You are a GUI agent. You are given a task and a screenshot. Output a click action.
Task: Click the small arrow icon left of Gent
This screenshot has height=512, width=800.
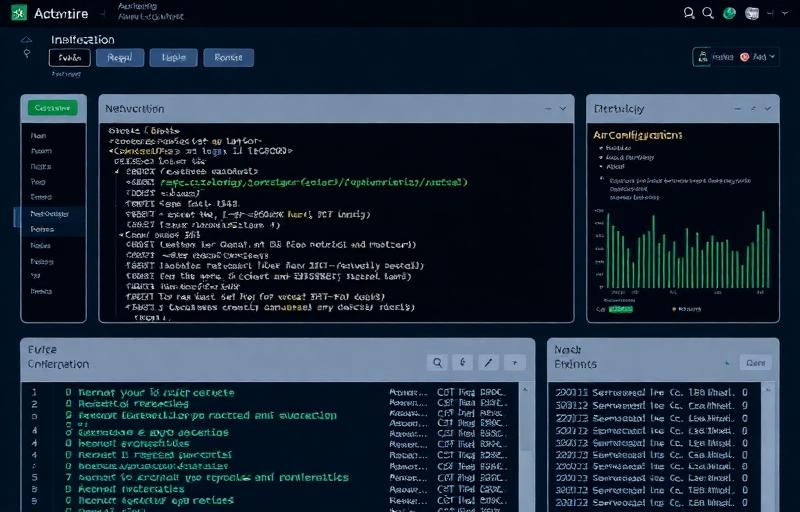pyautogui.click(x=727, y=363)
